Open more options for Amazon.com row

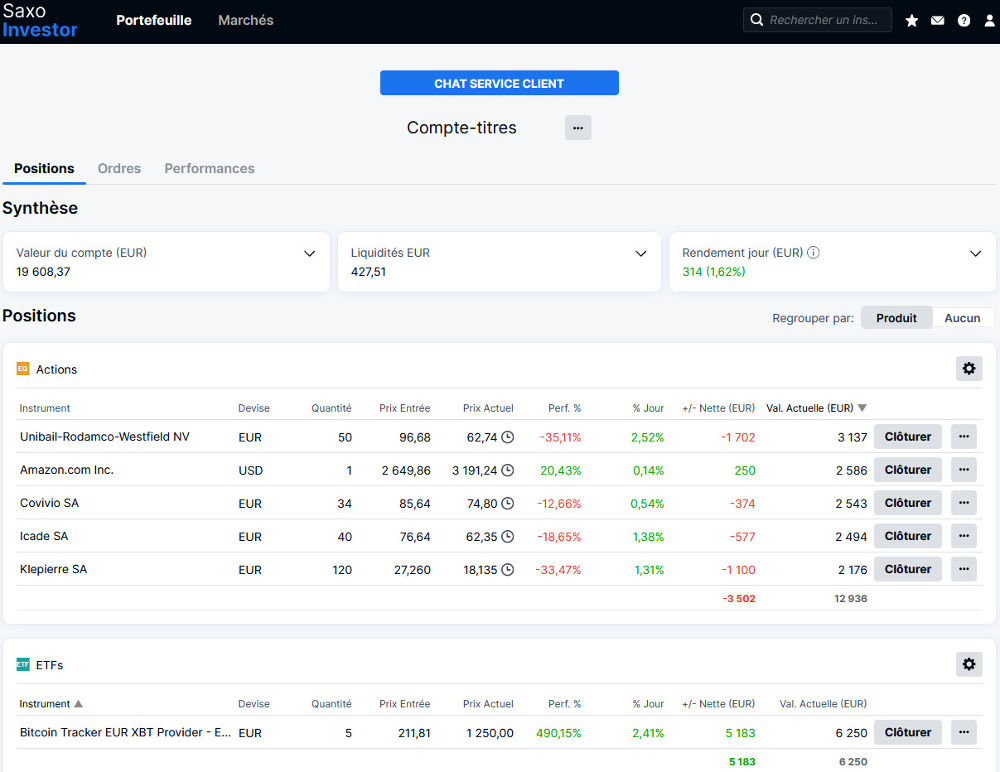pos(964,470)
